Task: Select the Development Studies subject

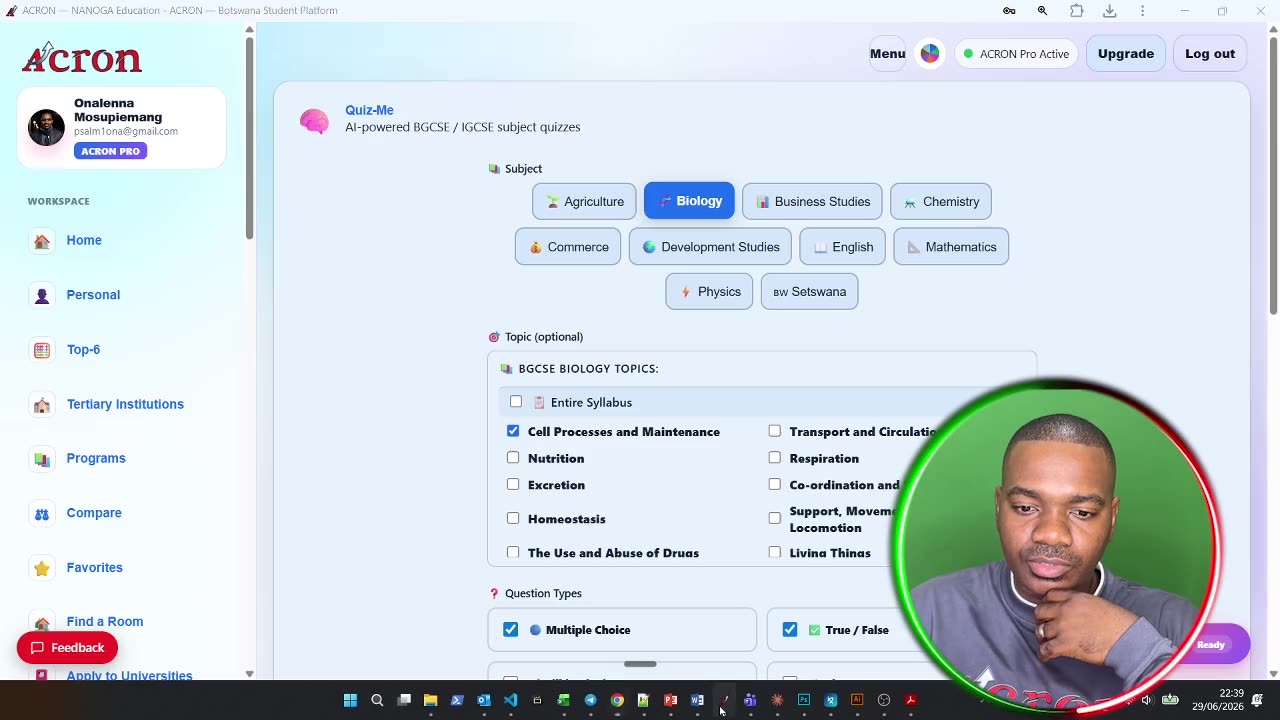Action: [x=710, y=247]
